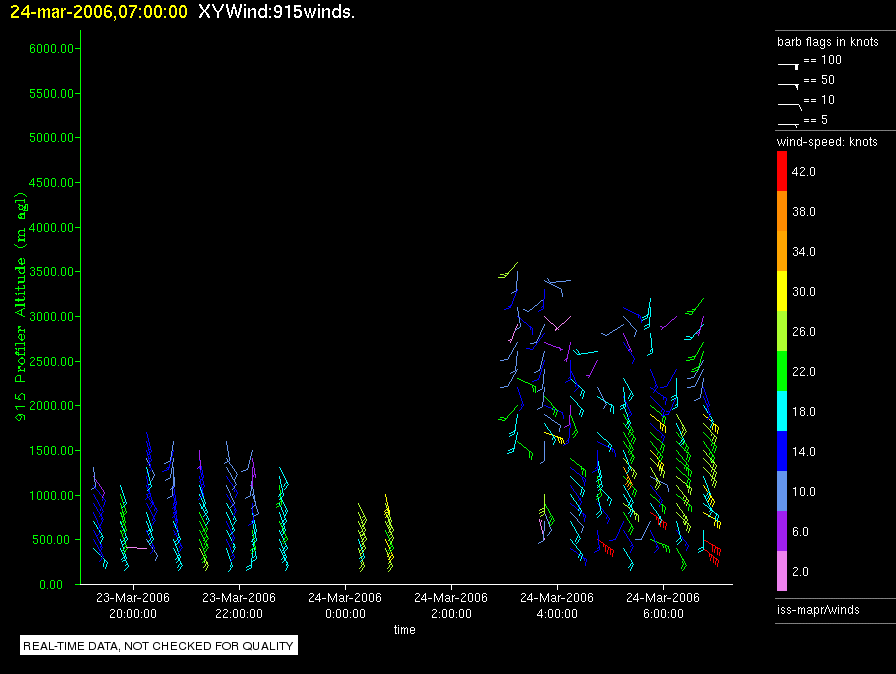
Task: Select the yellow 30.0 knots color swatch
Action: click(781, 291)
